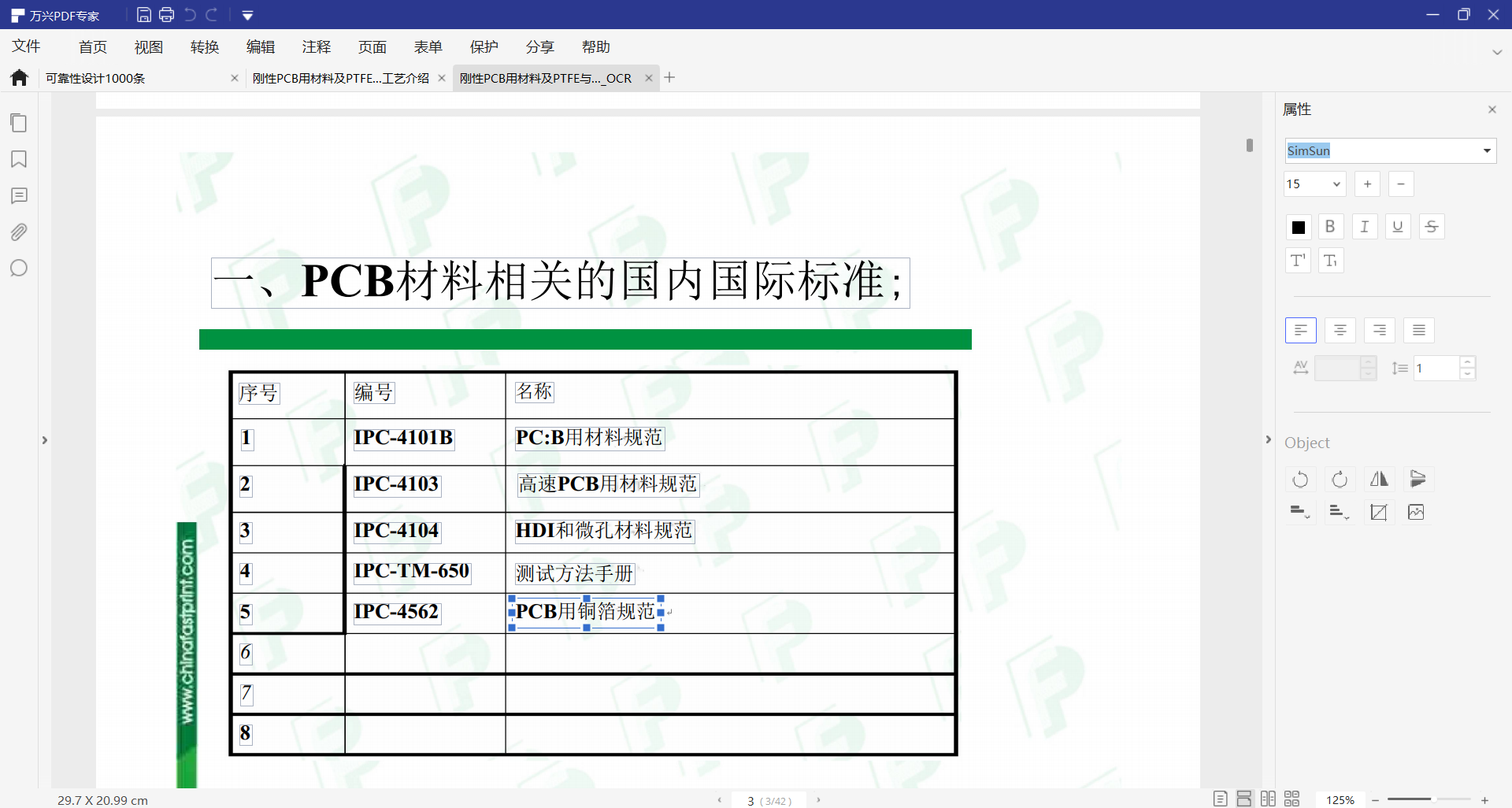This screenshot has height=808, width=1512.
Task: Open the Search circle icon in sidebar
Action: pos(19,268)
